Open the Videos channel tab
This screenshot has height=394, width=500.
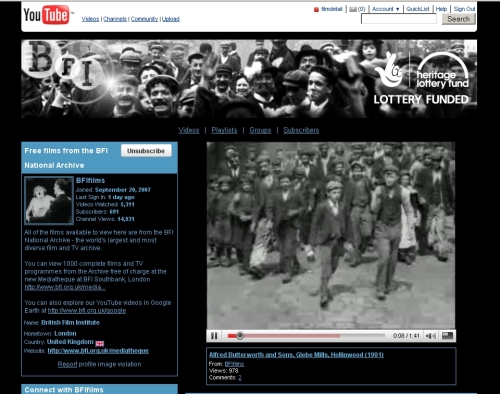click(189, 130)
